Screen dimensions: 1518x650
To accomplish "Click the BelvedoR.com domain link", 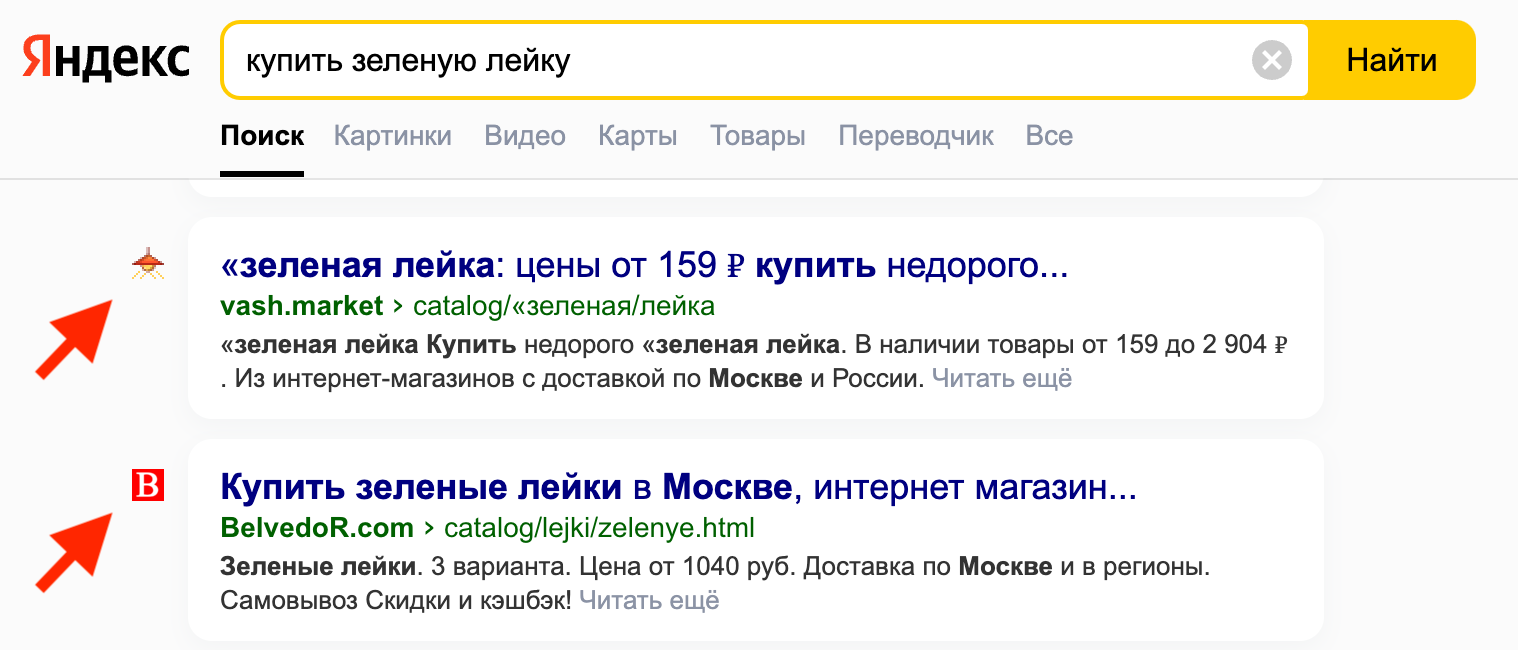I will pos(316,527).
